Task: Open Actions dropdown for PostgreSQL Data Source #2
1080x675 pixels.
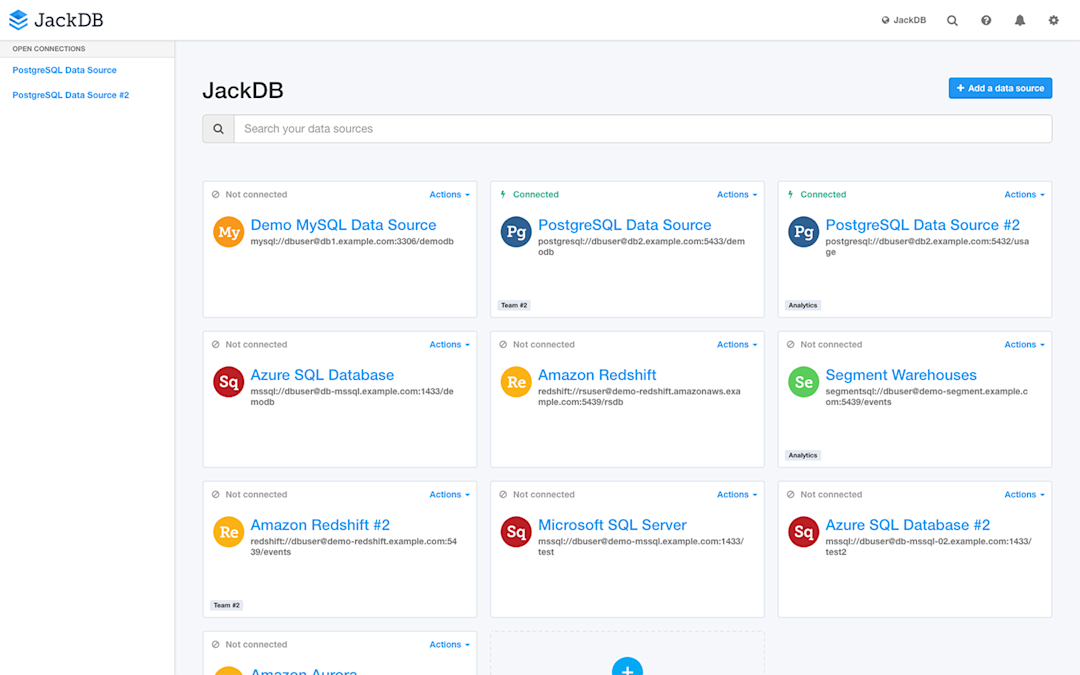Action: [1024, 195]
